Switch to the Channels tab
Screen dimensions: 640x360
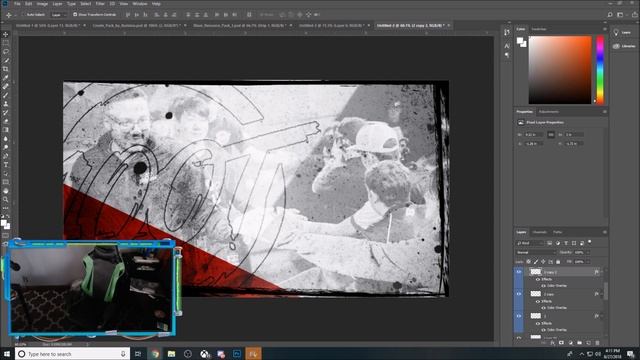pos(540,232)
